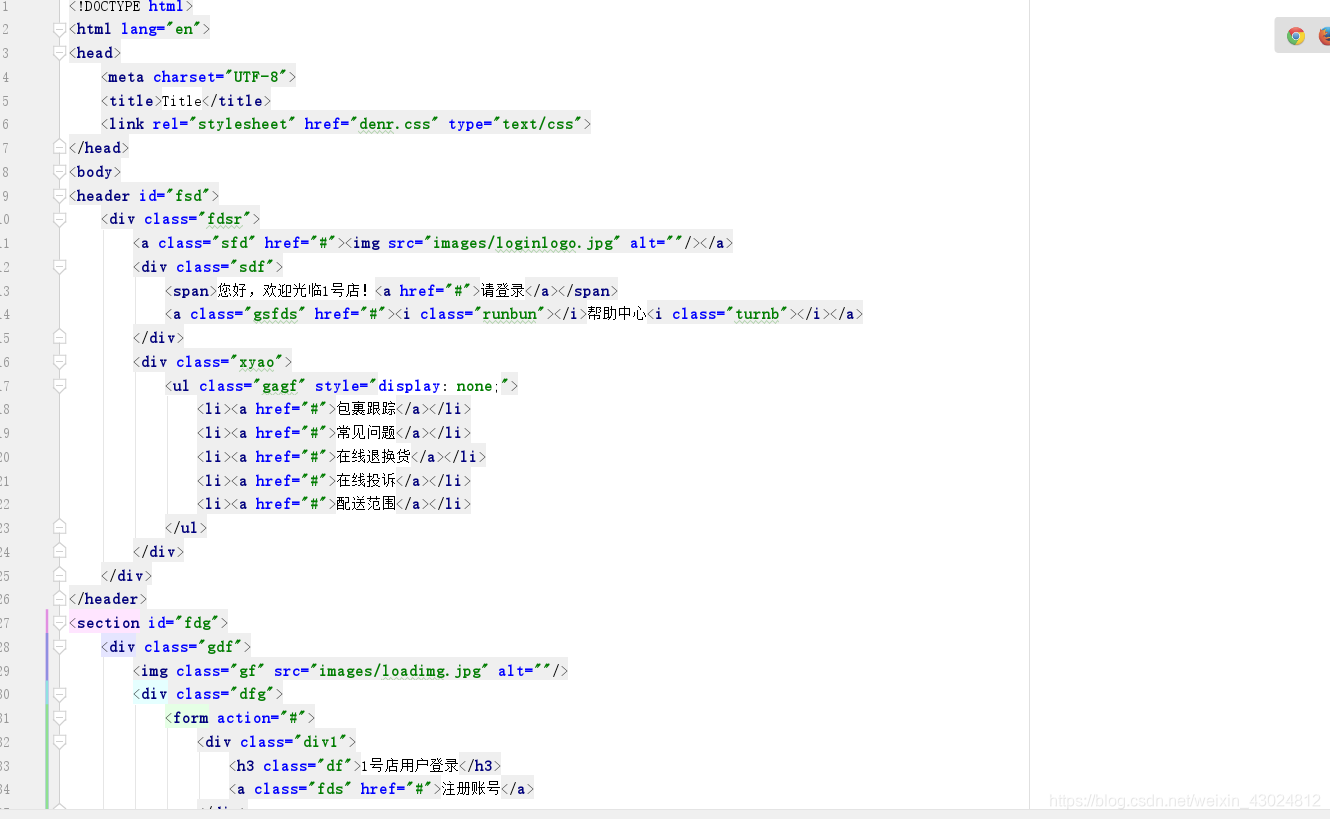Collapse the ul class="gagf" fold marker
Screen dimensions: 1330x819
pos(60,386)
